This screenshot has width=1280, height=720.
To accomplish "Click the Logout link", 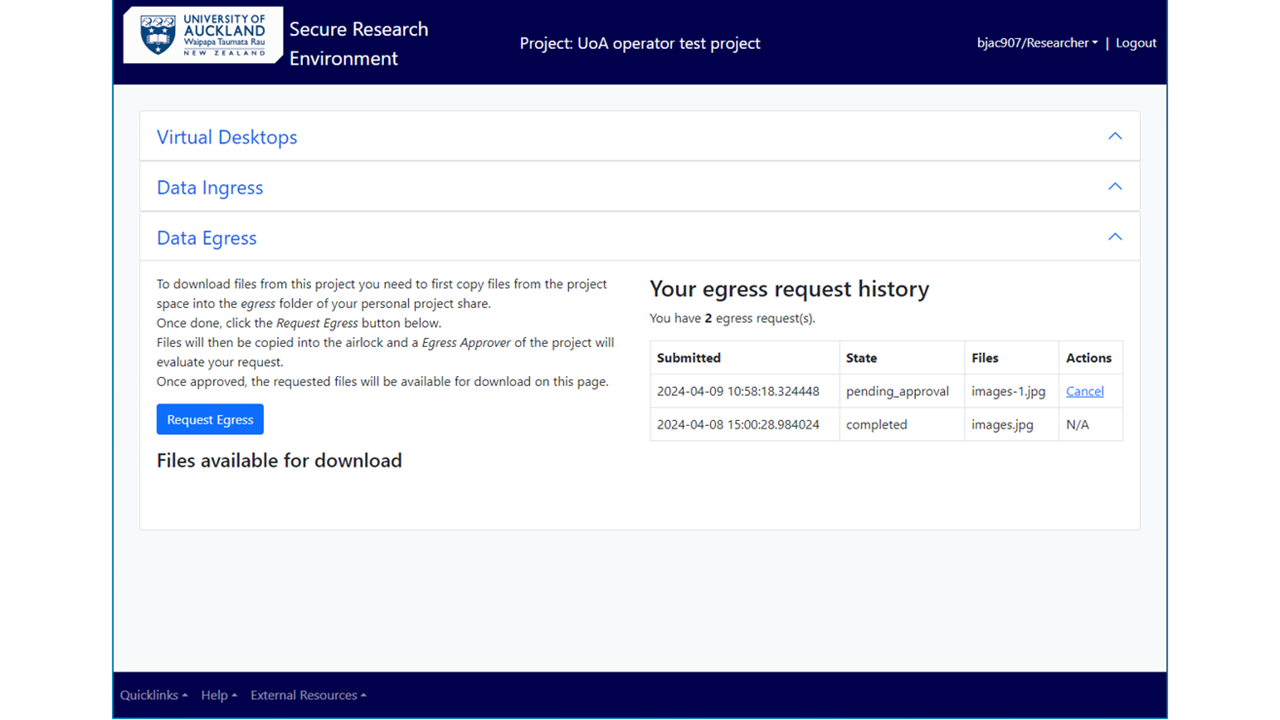I will [1136, 43].
